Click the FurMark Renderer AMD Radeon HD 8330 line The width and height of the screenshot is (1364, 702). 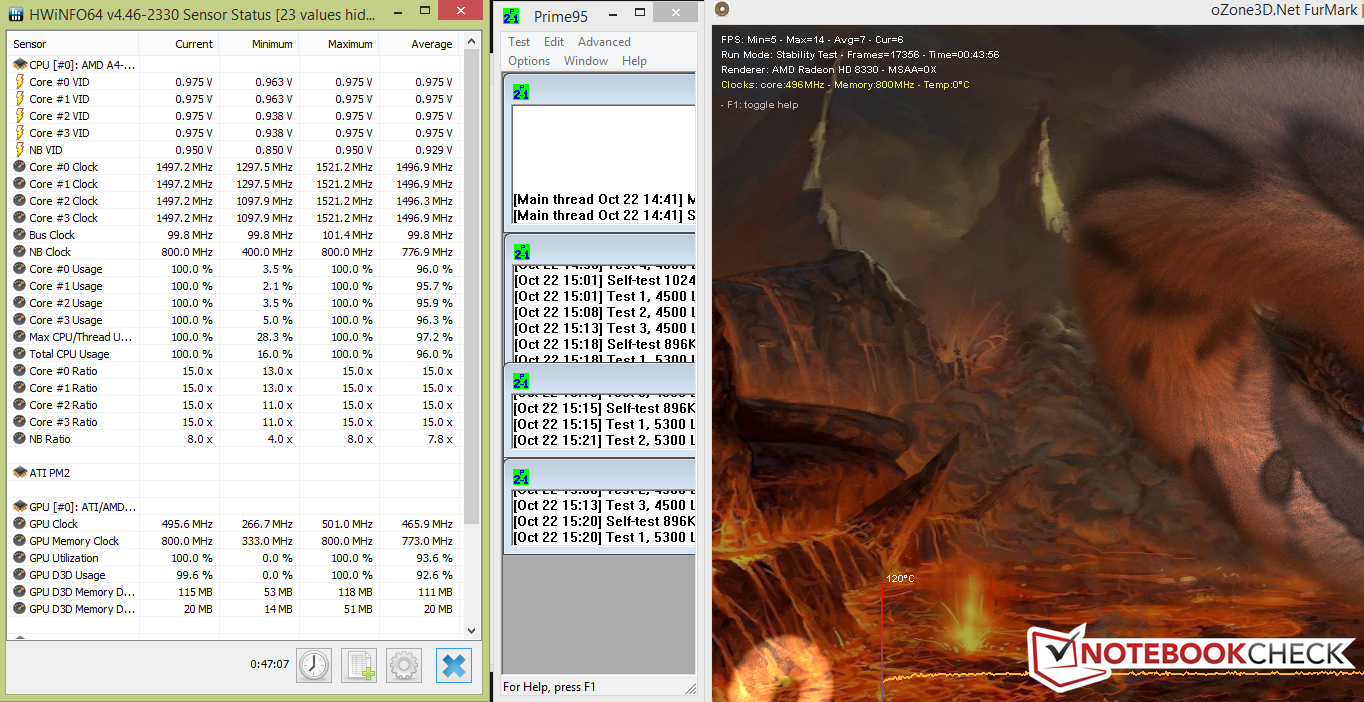click(829, 70)
